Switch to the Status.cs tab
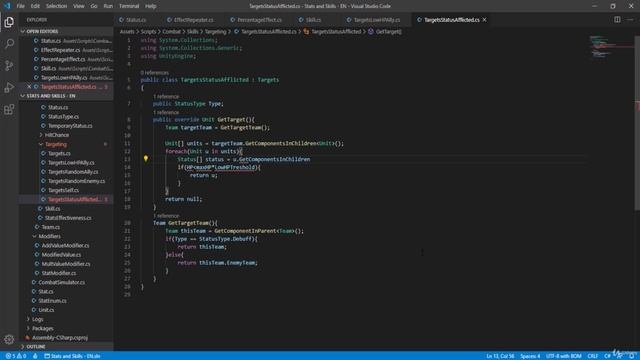The width and height of the screenshot is (640, 360). point(136,20)
